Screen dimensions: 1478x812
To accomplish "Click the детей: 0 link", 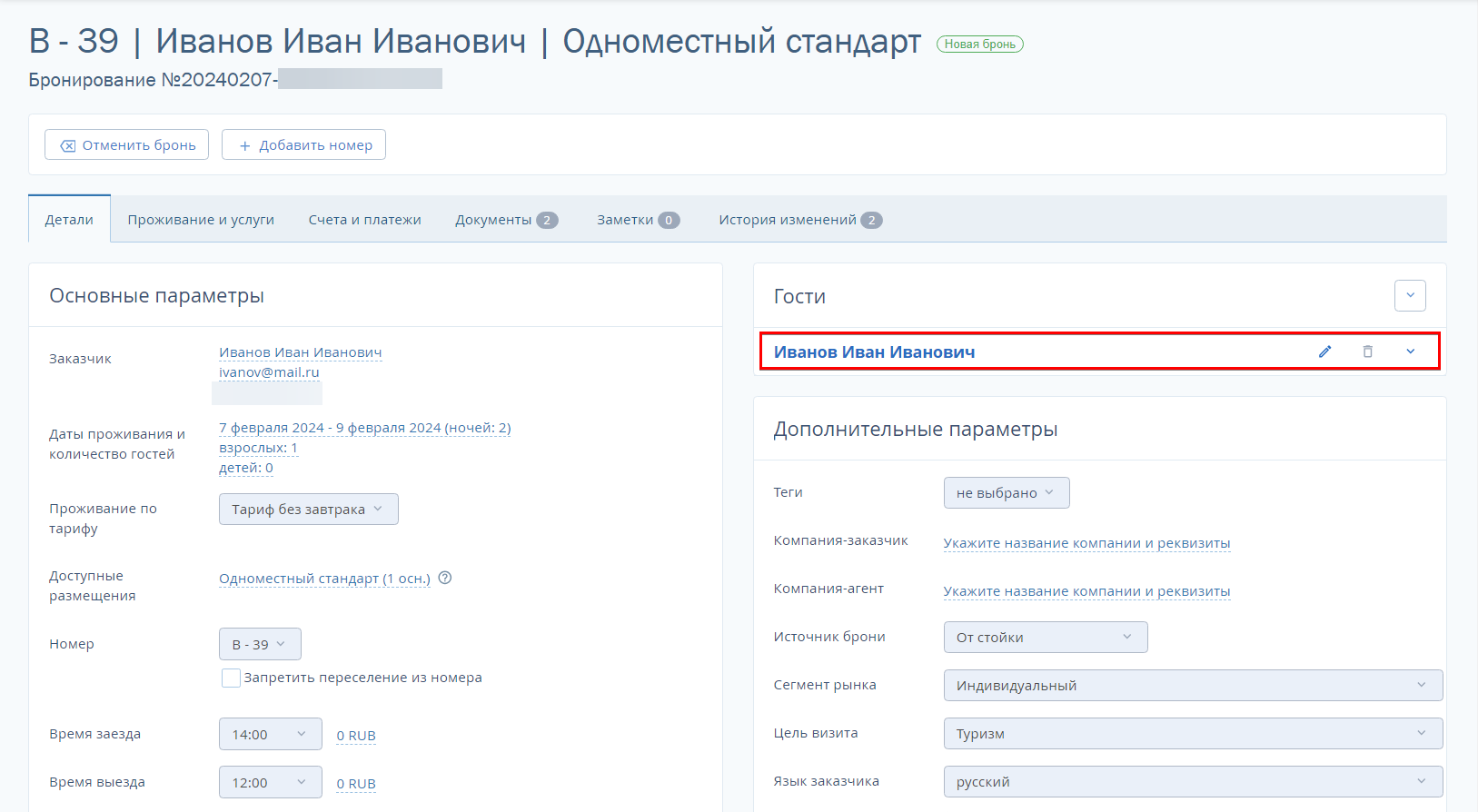I will tap(245, 468).
